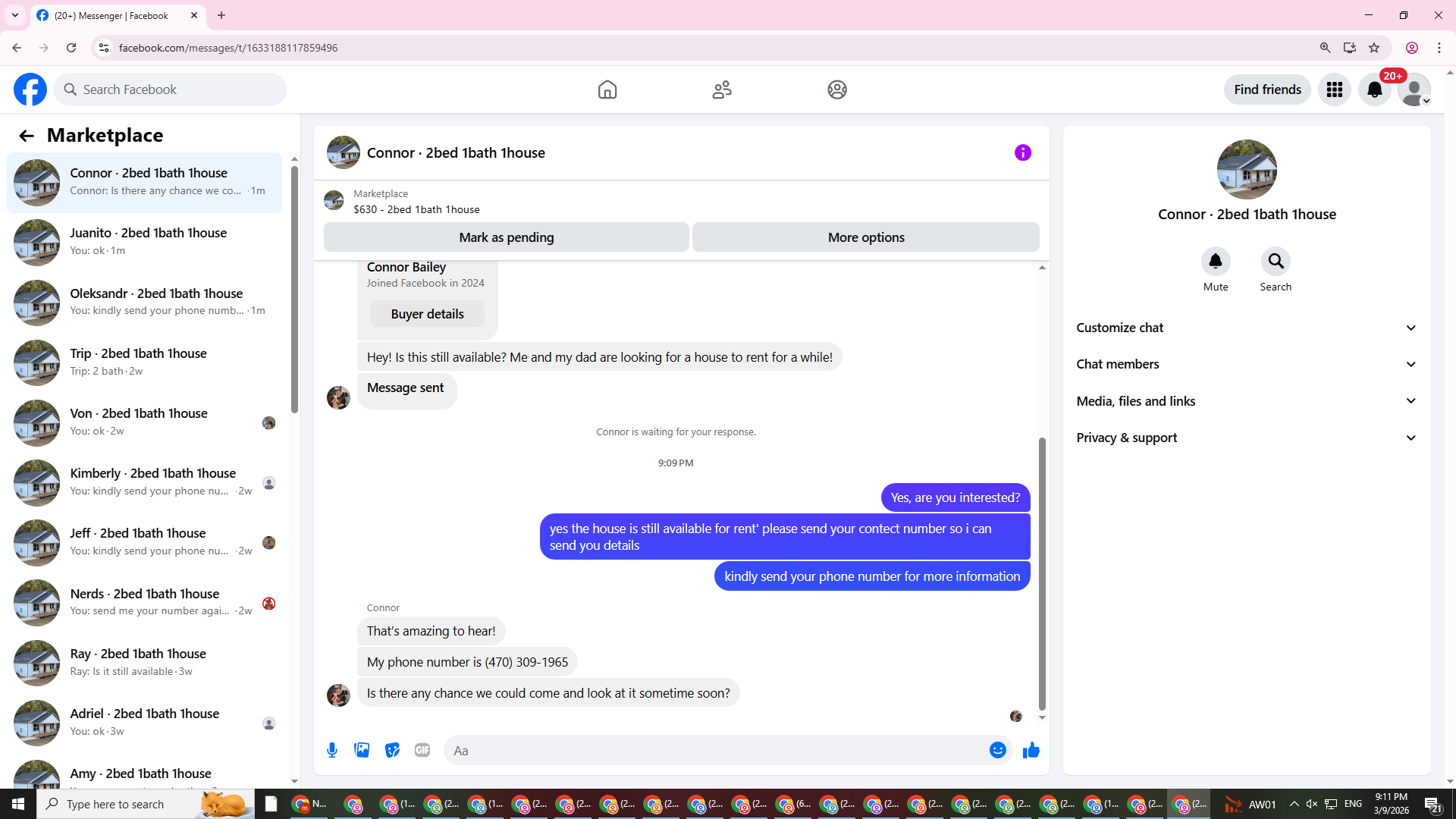This screenshot has width=1456, height=819.
Task: Search within the conversation
Action: (1276, 262)
